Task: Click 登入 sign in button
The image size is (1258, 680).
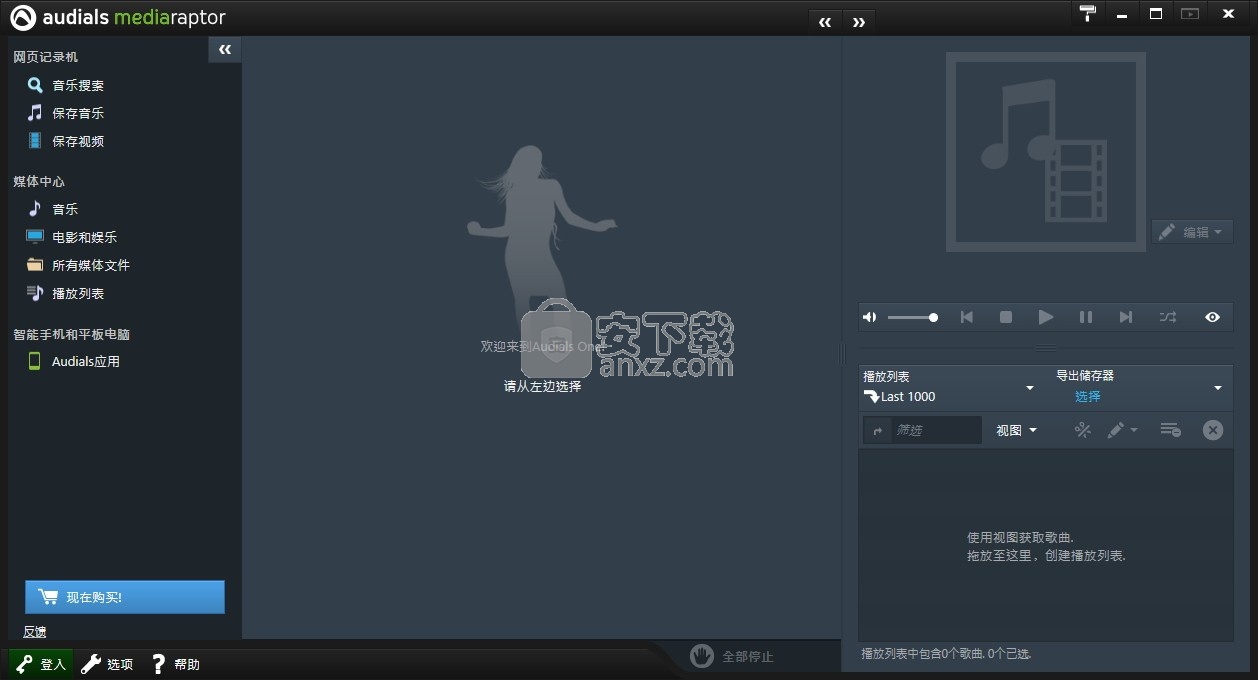Action: (x=41, y=664)
